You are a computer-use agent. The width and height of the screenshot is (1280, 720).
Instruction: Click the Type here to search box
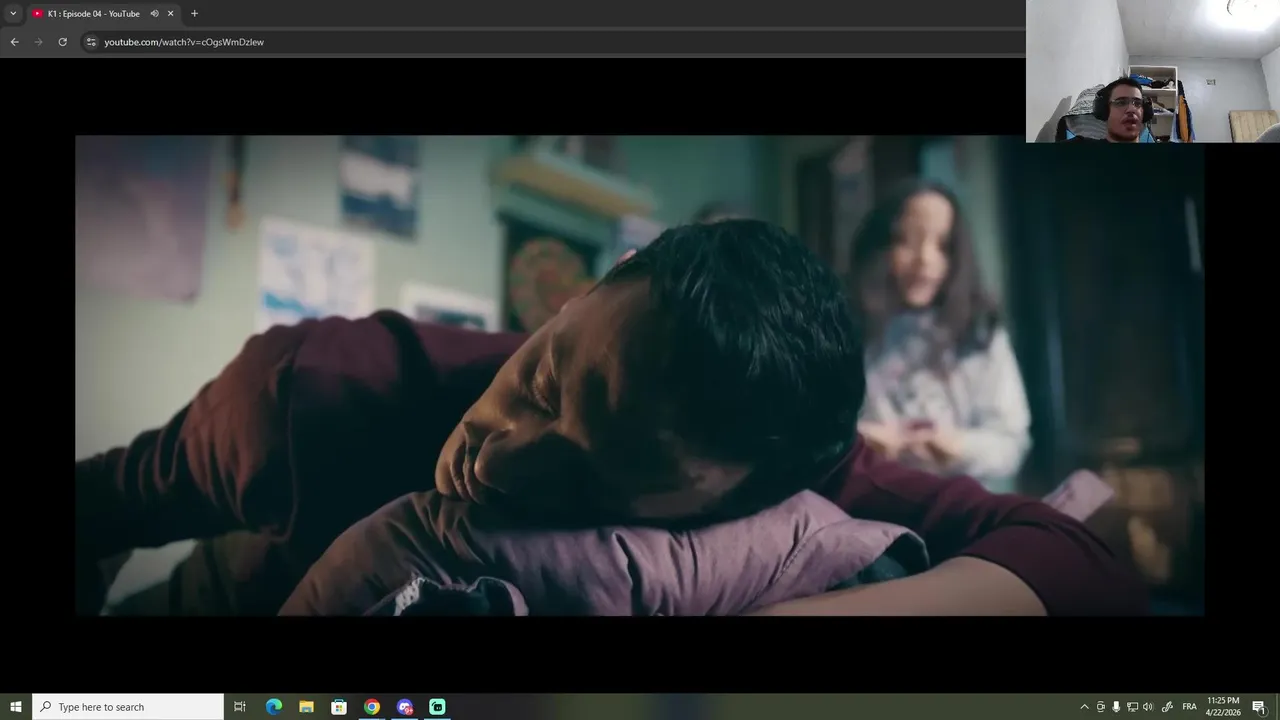point(128,707)
